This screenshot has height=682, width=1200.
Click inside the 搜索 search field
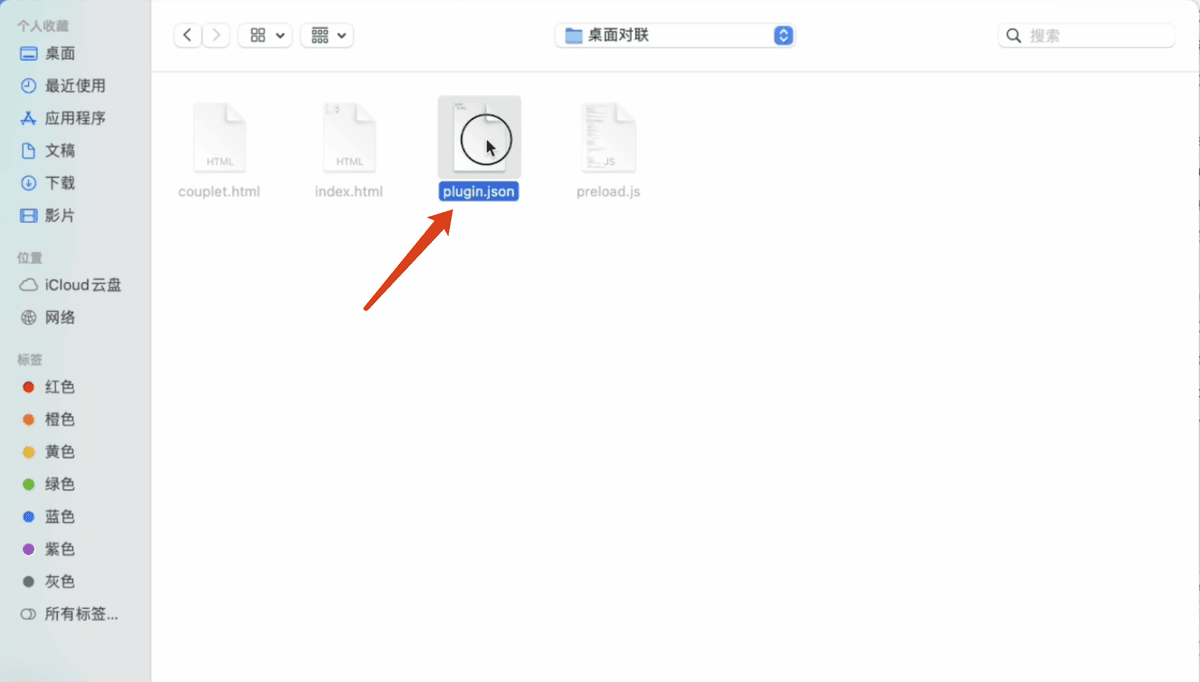(1085, 34)
